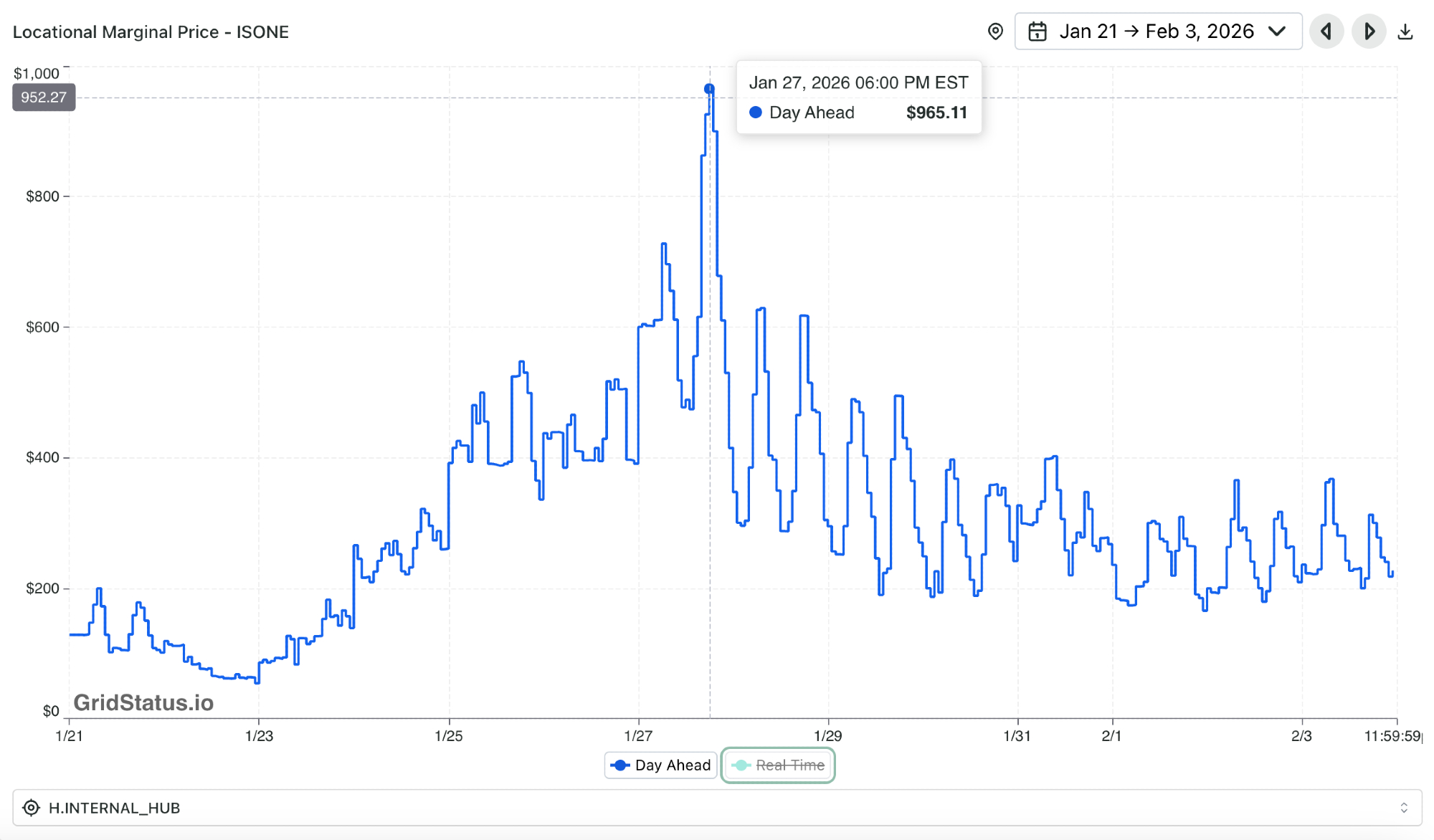Download chart data icon
The width and height of the screenshot is (1434, 840).
click(x=1405, y=32)
